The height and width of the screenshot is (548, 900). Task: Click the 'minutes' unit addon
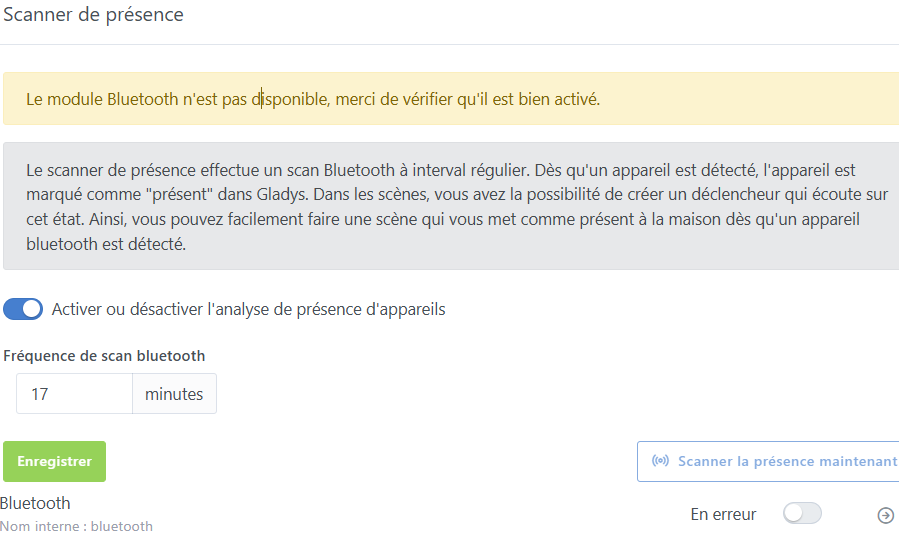[174, 394]
